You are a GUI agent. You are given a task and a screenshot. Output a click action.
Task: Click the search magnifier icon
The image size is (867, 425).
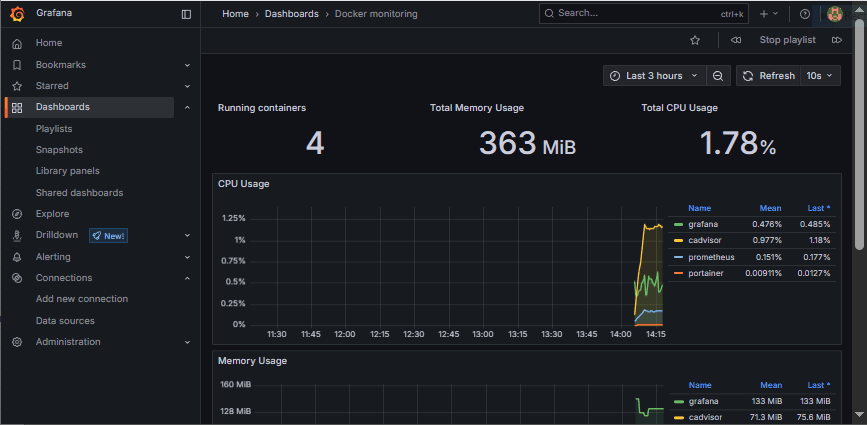[x=549, y=13]
